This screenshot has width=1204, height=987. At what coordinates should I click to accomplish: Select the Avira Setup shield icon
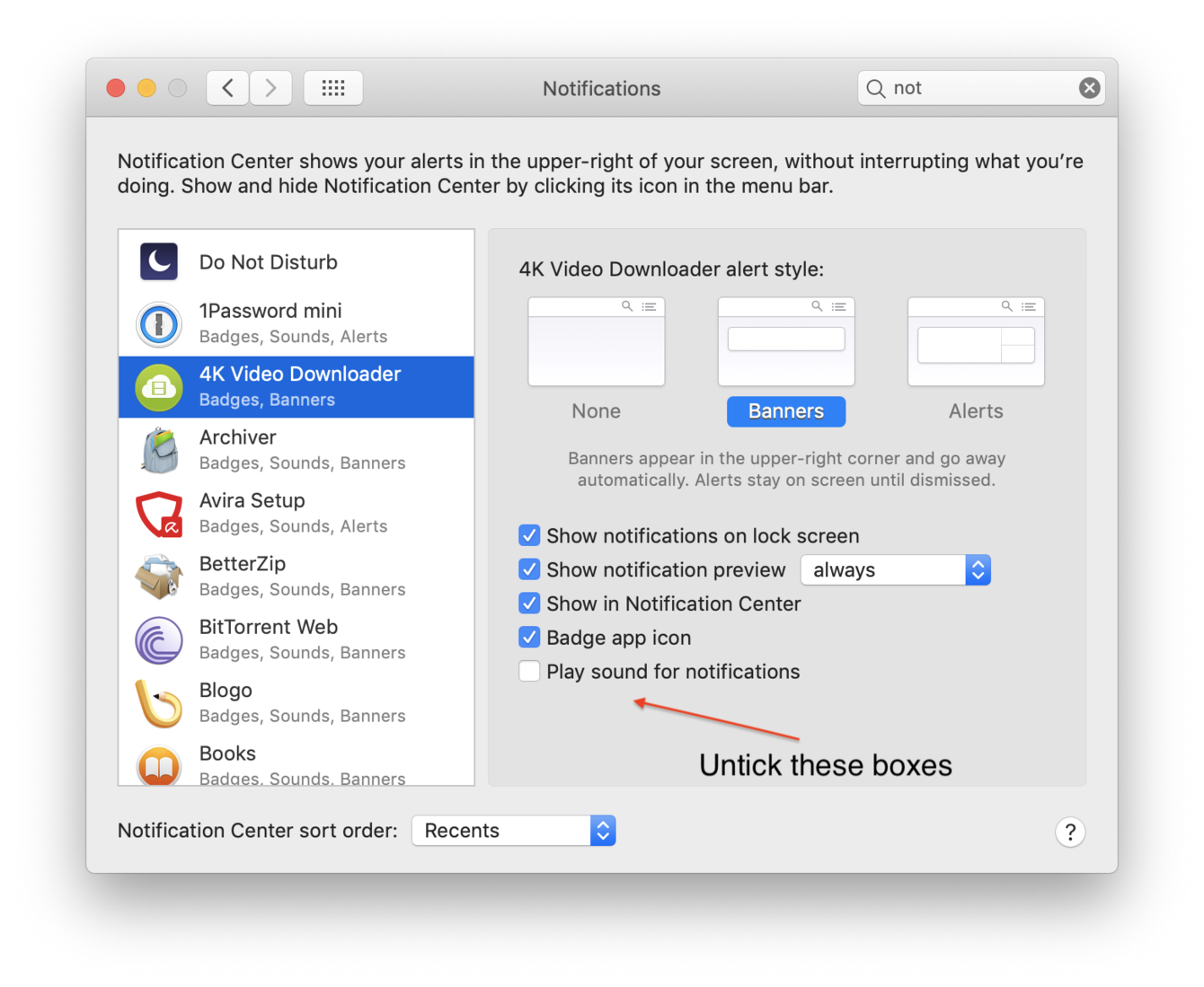(x=158, y=513)
